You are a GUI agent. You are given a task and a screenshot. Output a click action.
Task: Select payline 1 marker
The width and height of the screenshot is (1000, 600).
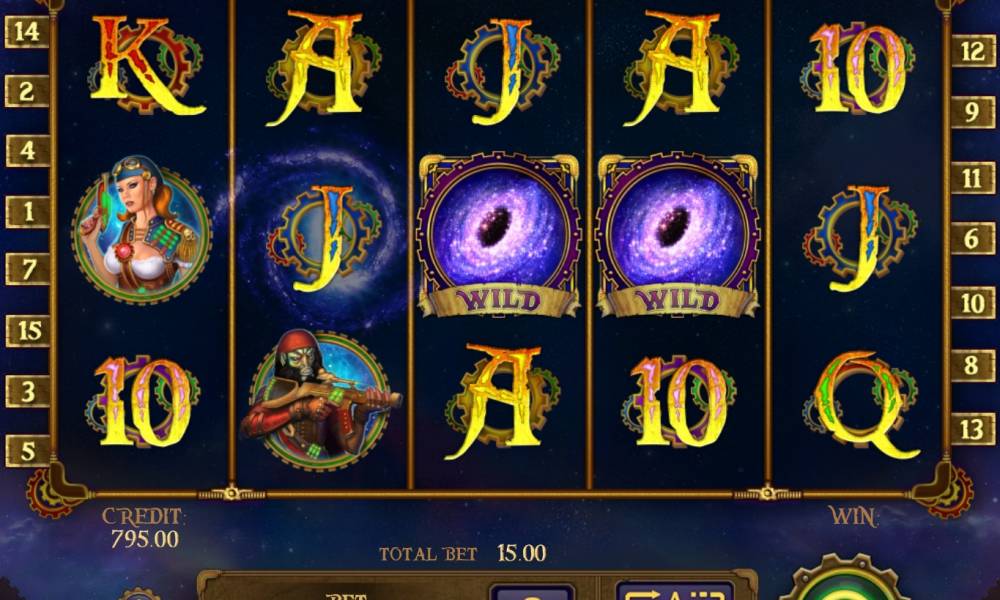click(x=27, y=211)
